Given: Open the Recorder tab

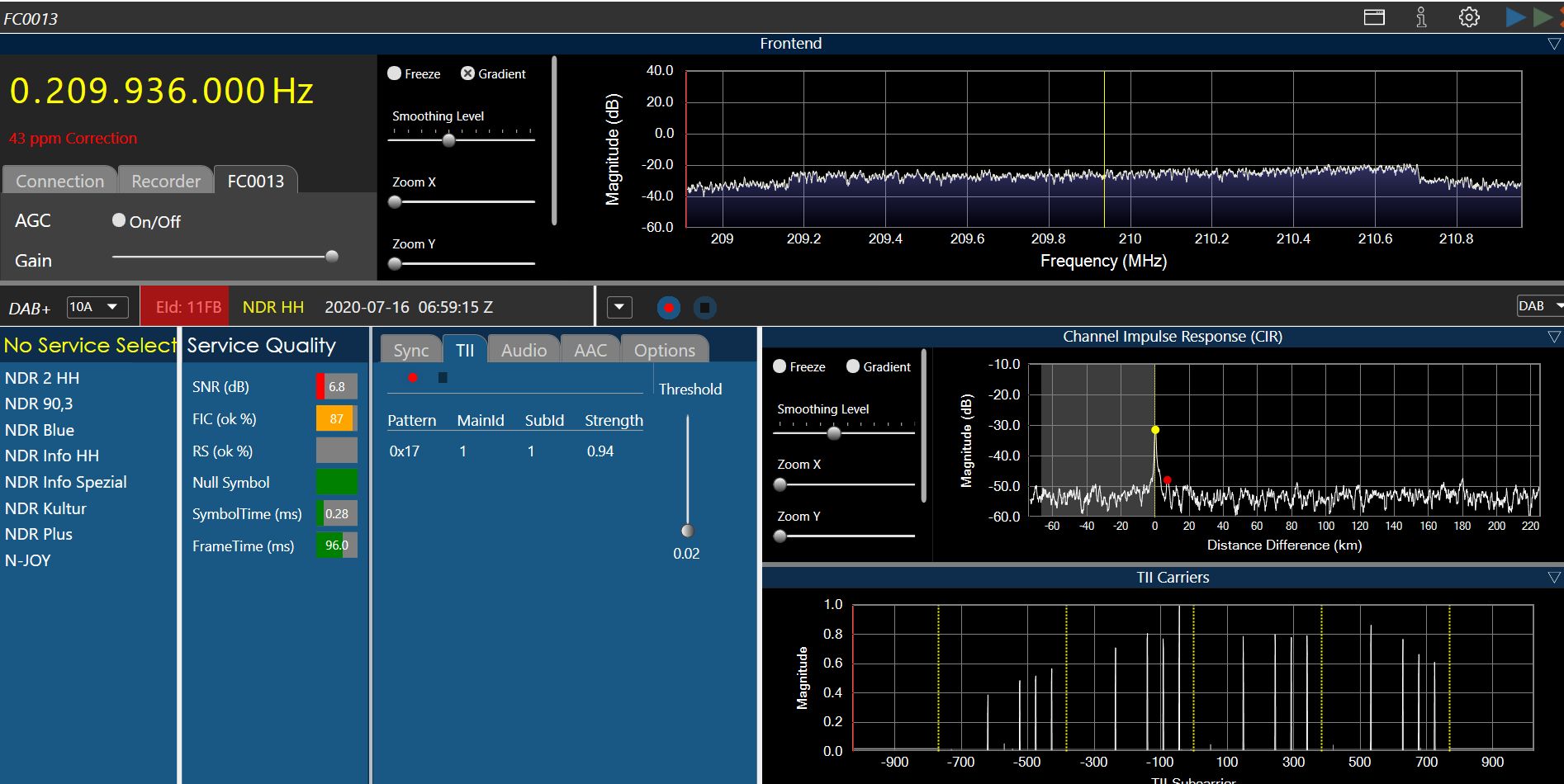Looking at the screenshot, I should point(166,181).
